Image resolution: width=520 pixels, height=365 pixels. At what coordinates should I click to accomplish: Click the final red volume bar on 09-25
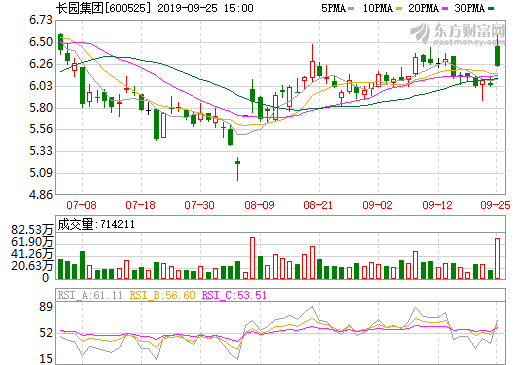[x=498, y=258]
